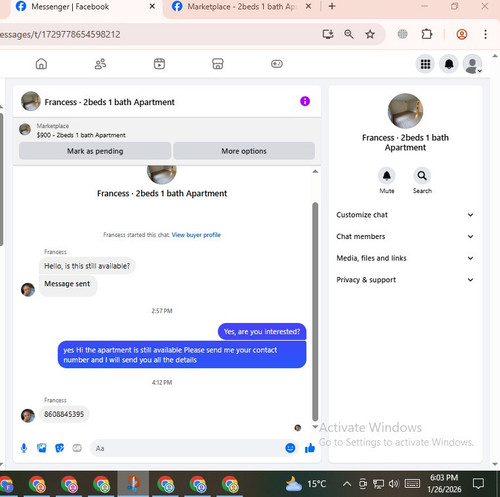Open the zoom magnifier in address bar
This screenshot has height=497, width=500.
tap(349, 34)
